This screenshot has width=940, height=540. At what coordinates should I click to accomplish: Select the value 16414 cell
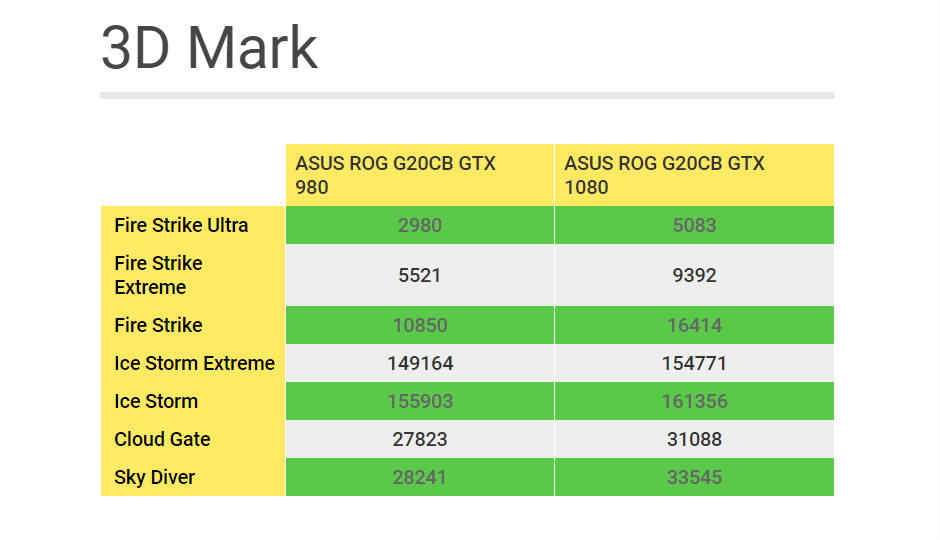(694, 325)
